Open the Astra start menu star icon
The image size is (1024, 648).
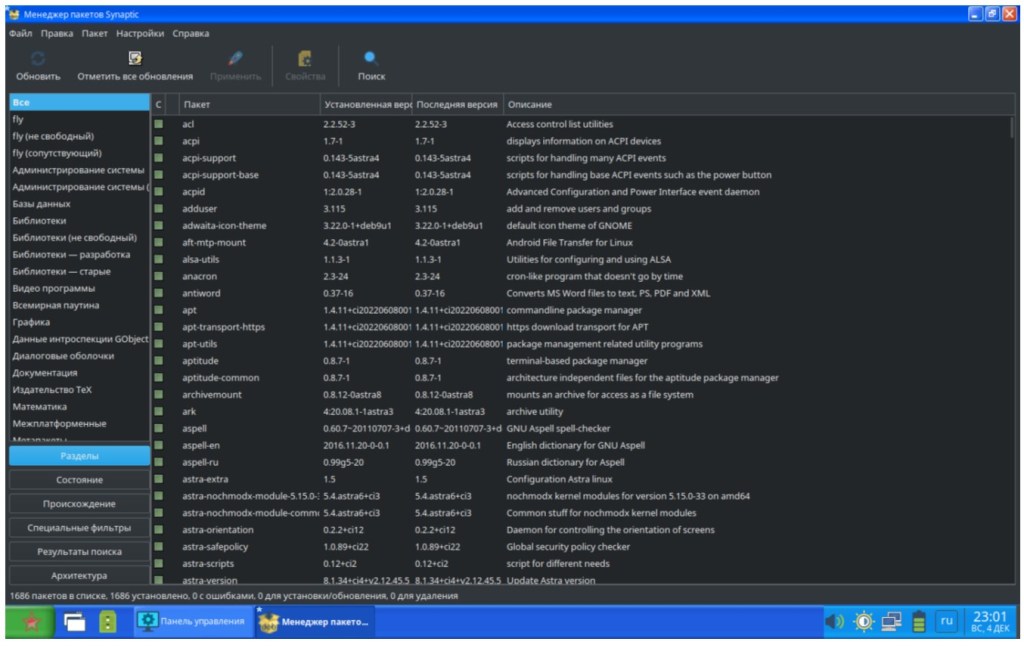point(30,622)
